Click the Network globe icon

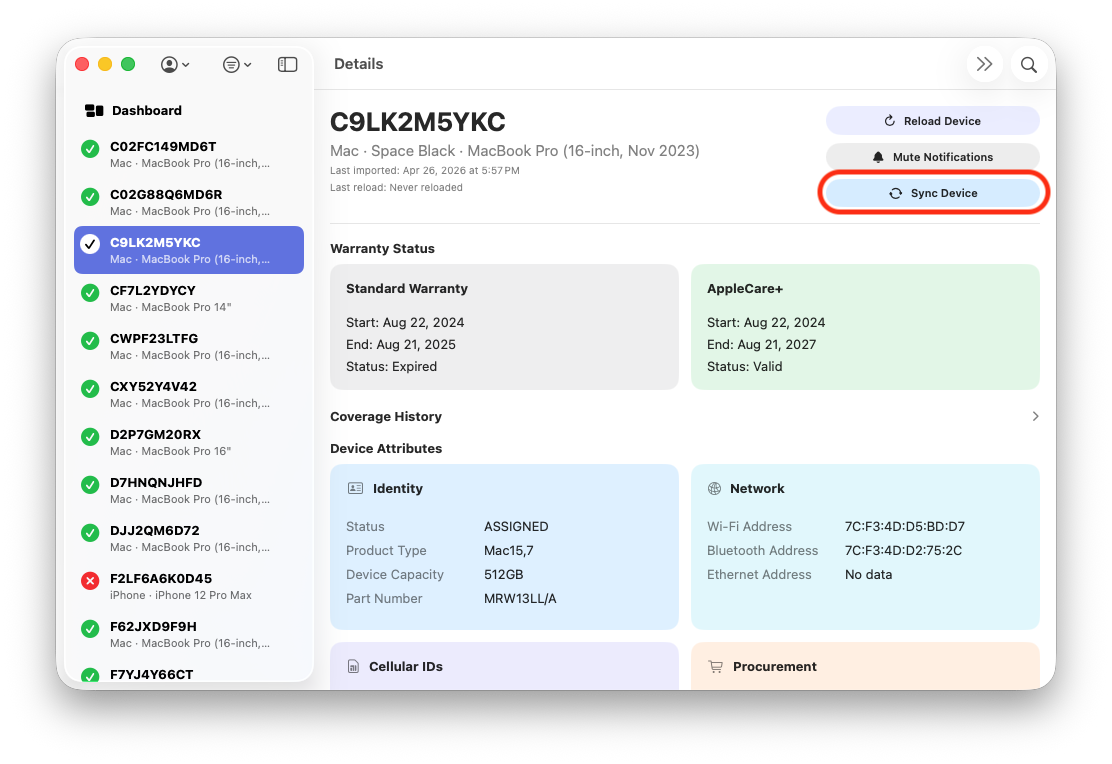click(714, 488)
